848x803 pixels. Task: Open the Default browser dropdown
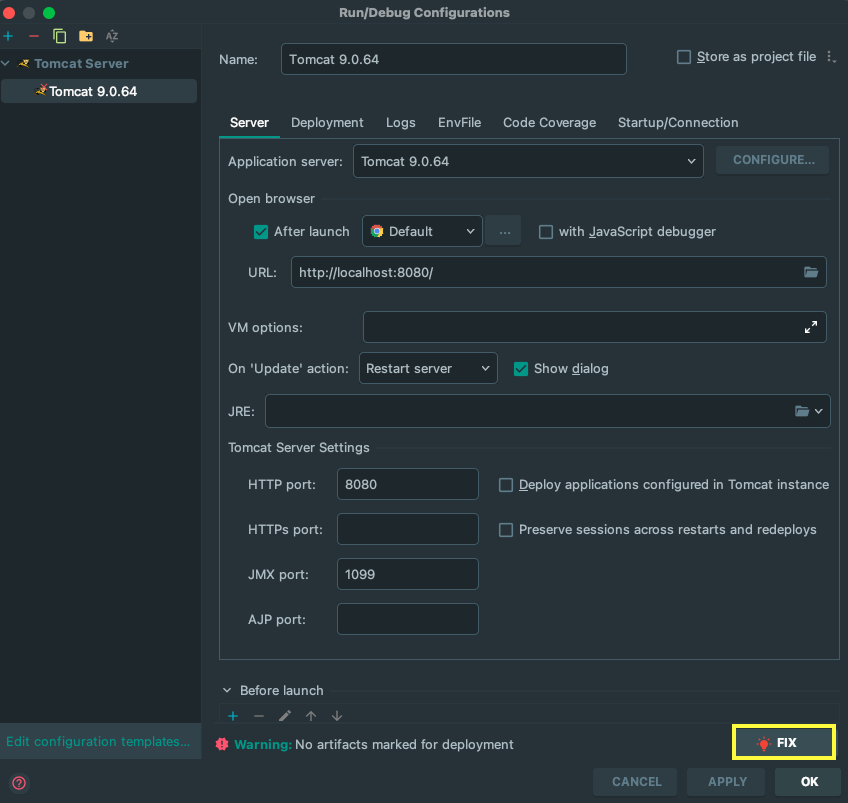pos(422,231)
